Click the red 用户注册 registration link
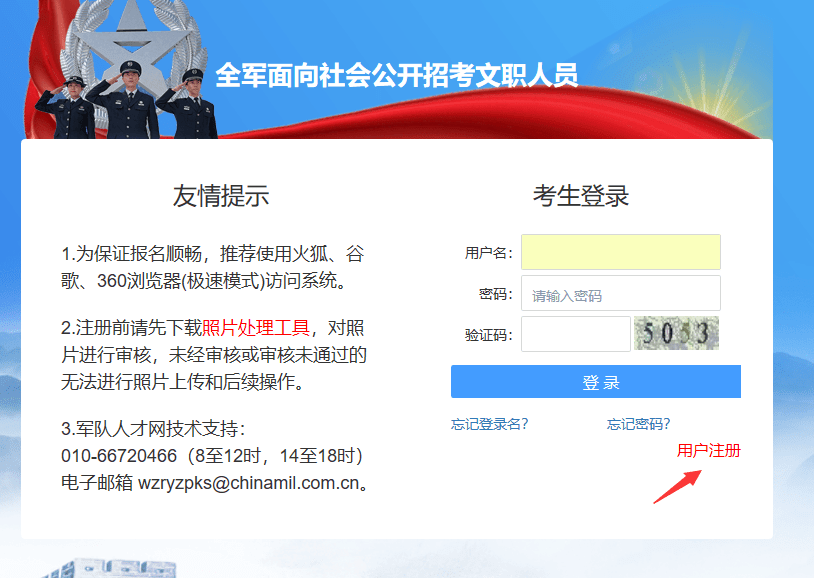 point(709,450)
